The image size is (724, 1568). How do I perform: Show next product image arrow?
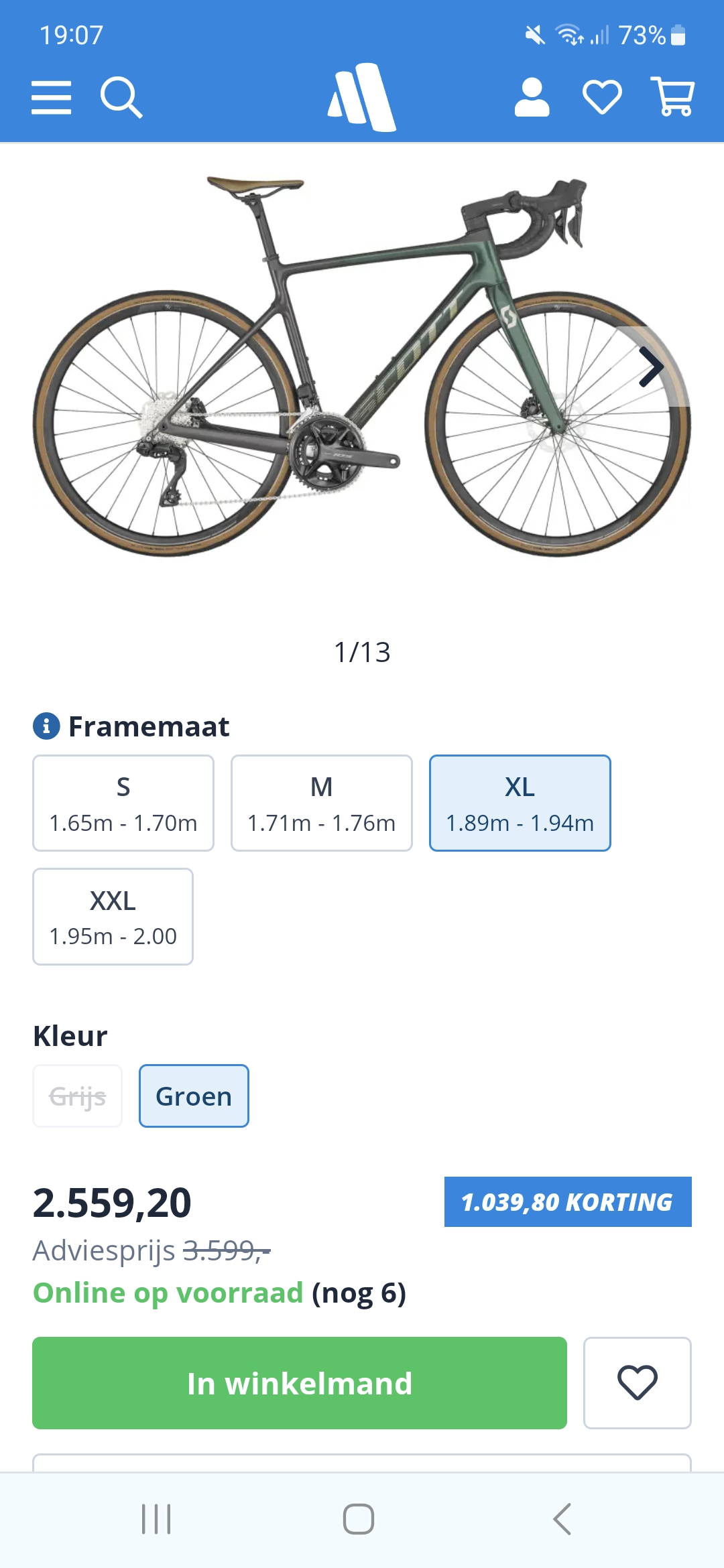coord(651,367)
